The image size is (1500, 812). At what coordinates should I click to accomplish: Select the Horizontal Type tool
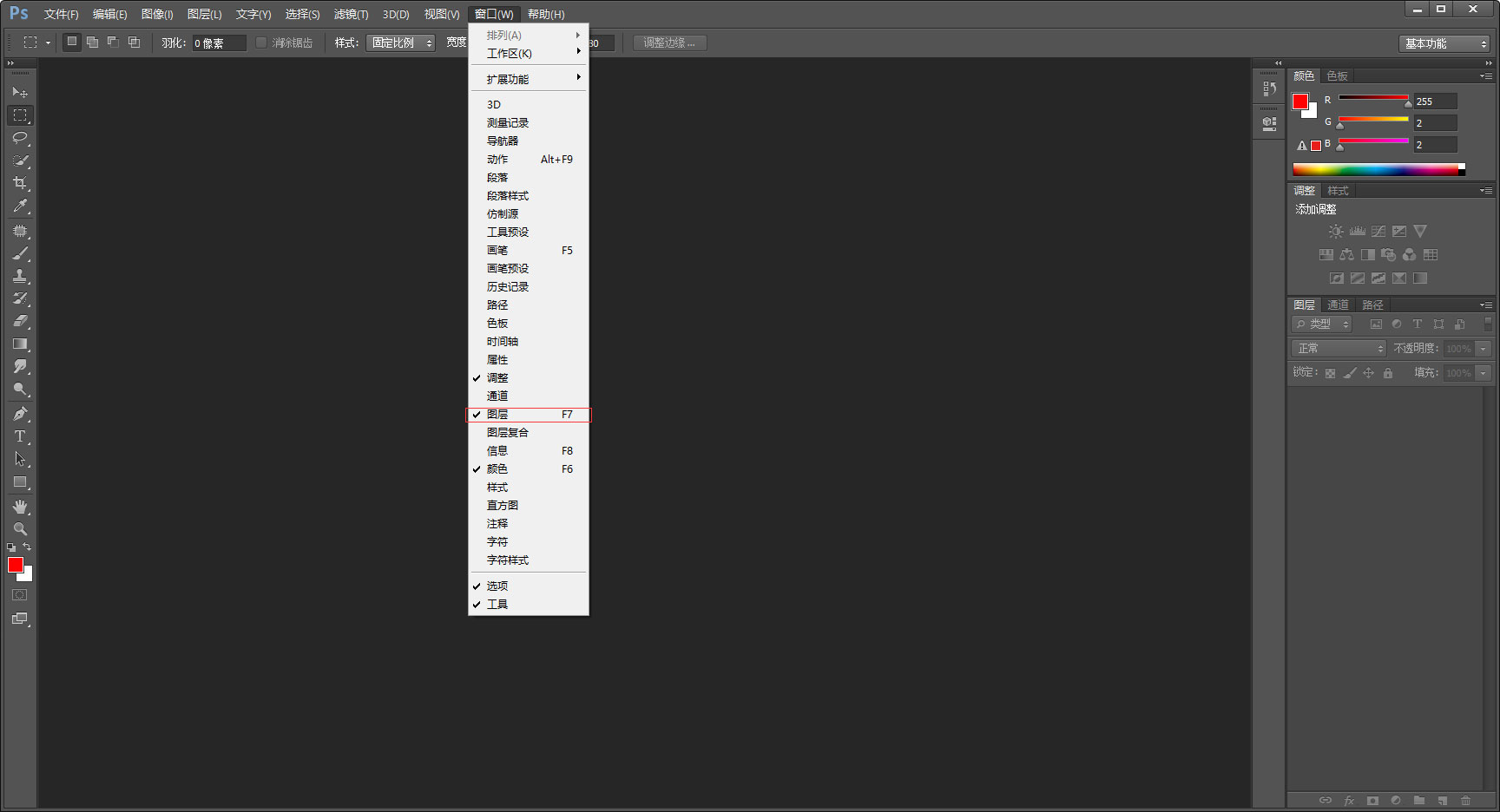20,436
